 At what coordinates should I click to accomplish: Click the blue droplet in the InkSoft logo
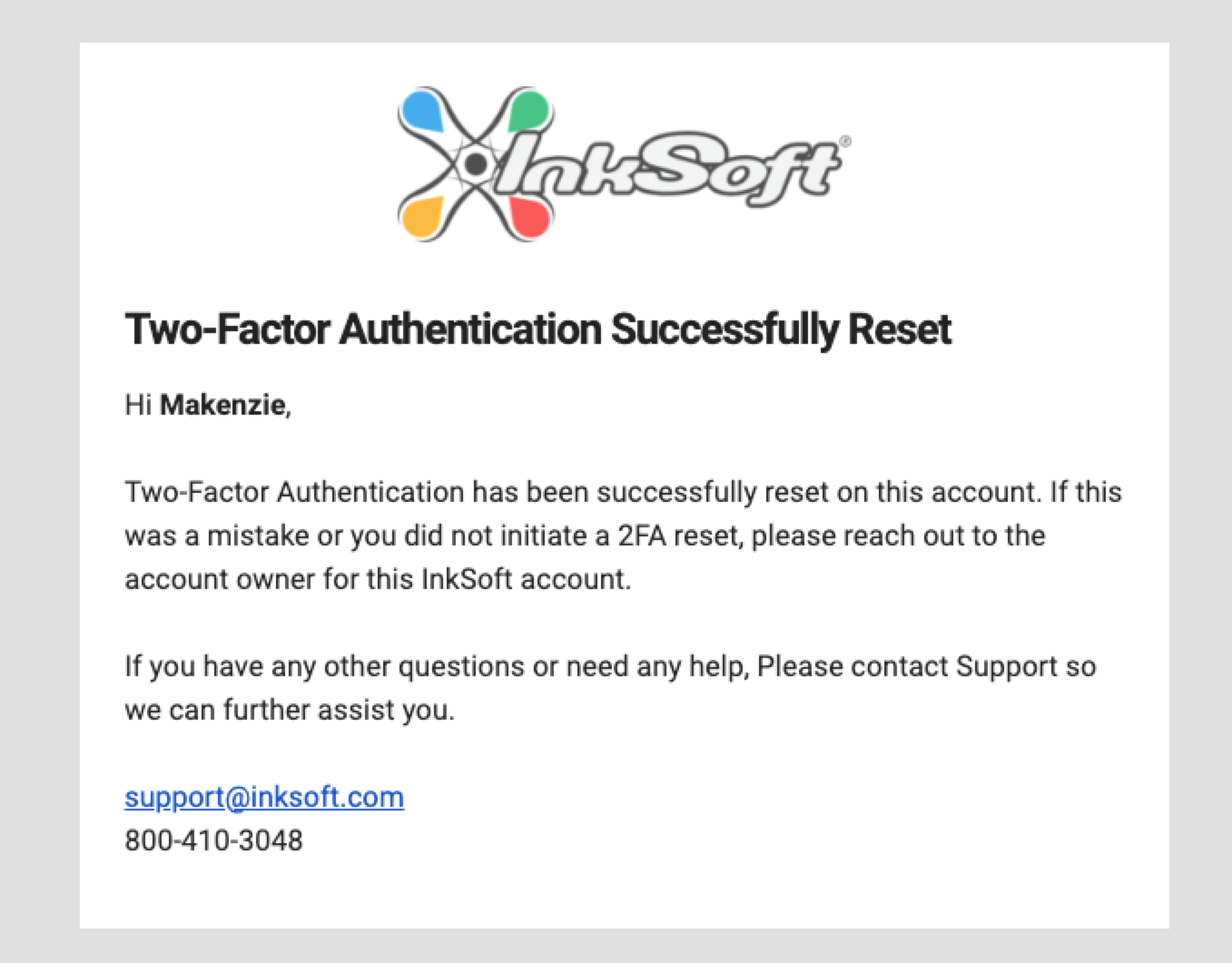tap(422, 112)
